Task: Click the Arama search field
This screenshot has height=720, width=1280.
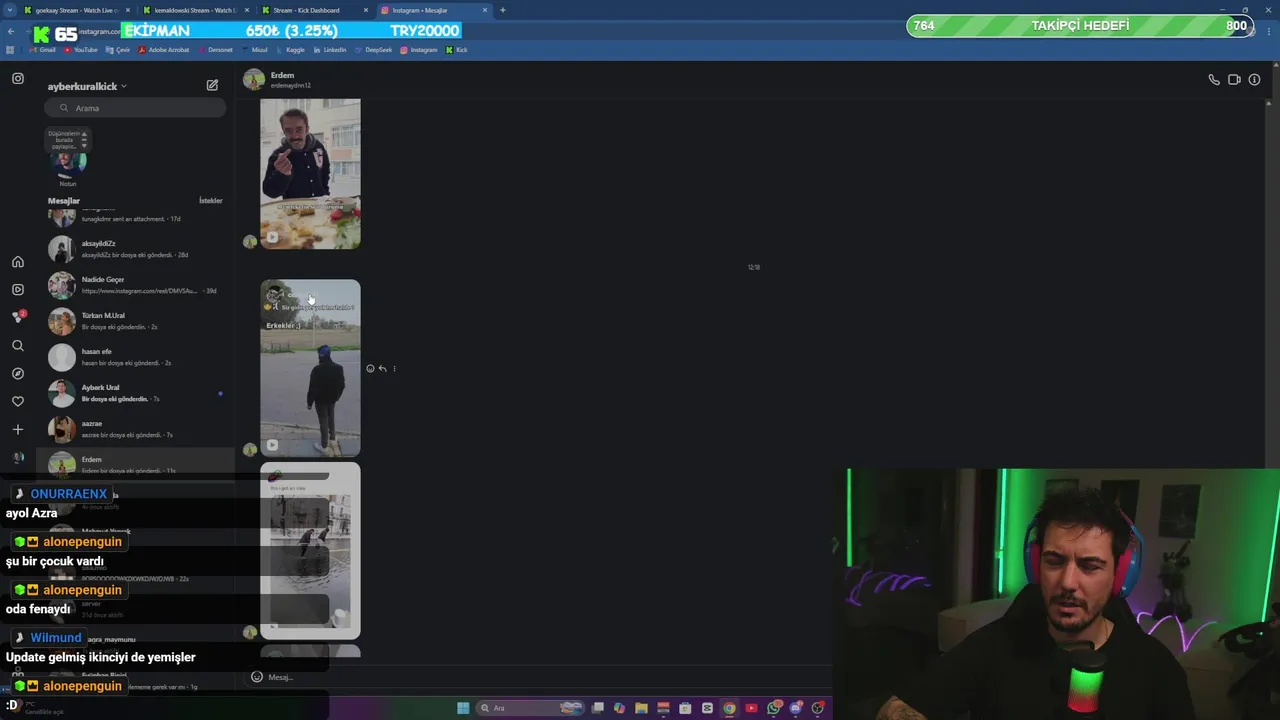Action: click(136, 108)
